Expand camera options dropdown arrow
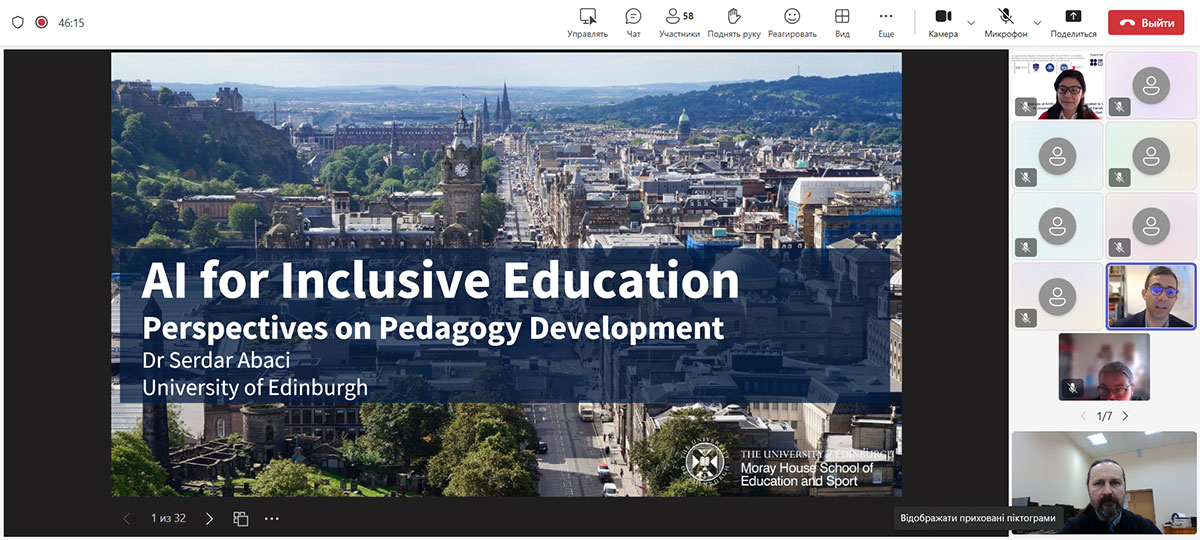1200x540 pixels. (x=971, y=22)
